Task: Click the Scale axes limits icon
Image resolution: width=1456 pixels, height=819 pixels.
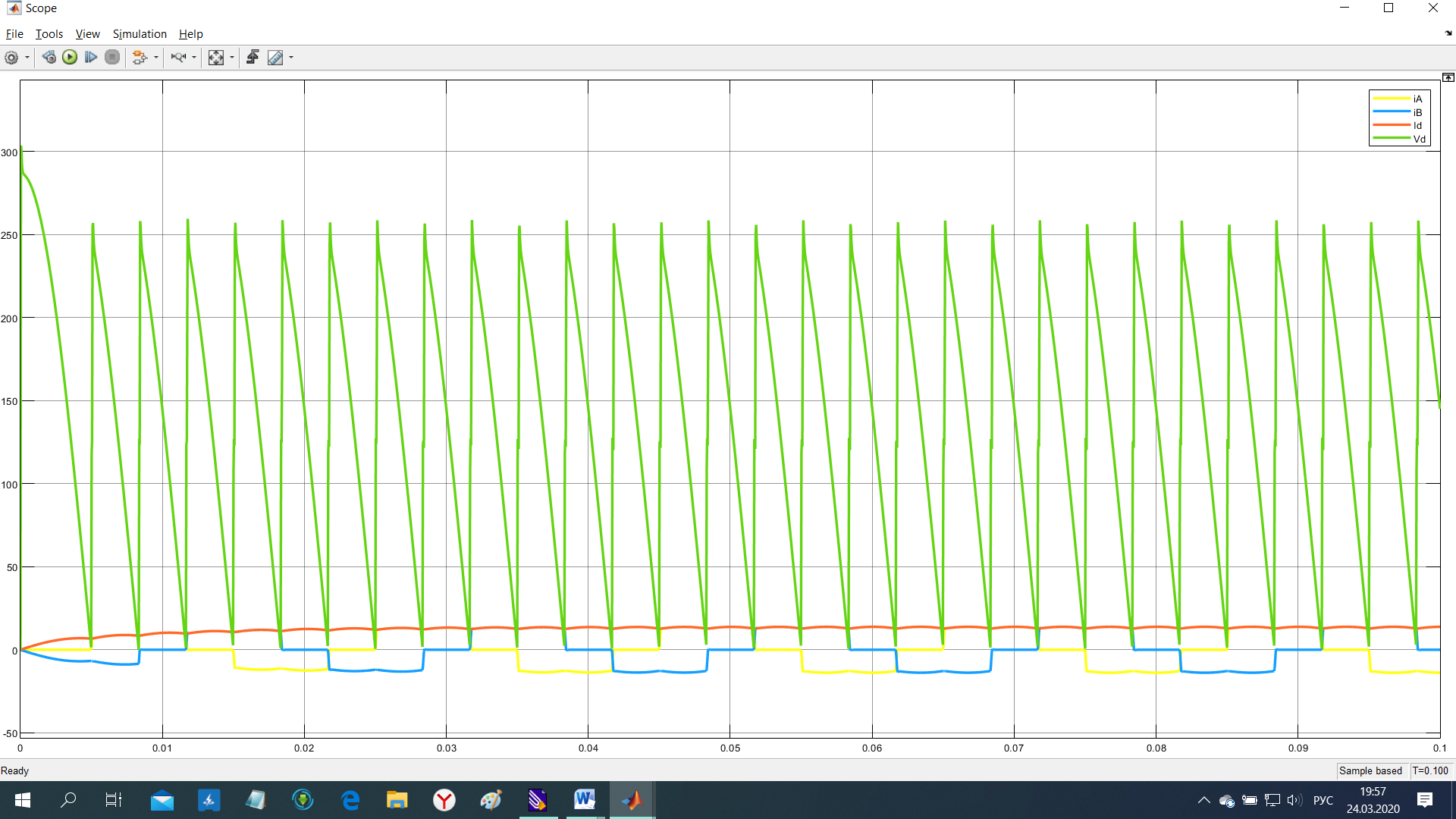Action: (x=216, y=58)
